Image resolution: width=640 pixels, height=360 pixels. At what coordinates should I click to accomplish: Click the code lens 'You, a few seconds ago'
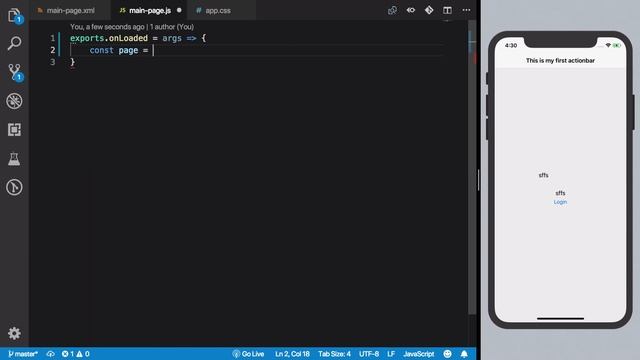click(107, 27)
